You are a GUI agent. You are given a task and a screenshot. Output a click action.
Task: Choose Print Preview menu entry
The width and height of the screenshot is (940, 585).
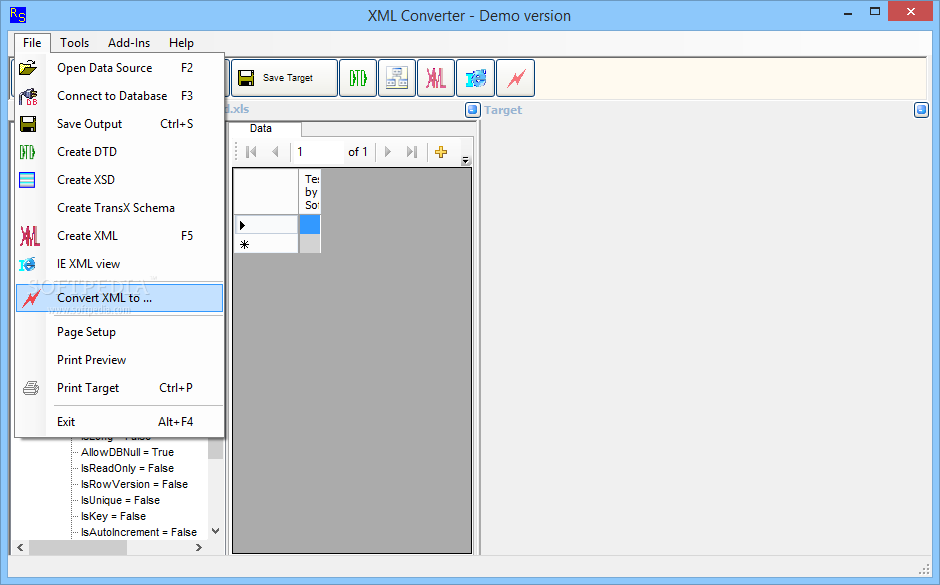pyautogui.click(x=119, y=360)
